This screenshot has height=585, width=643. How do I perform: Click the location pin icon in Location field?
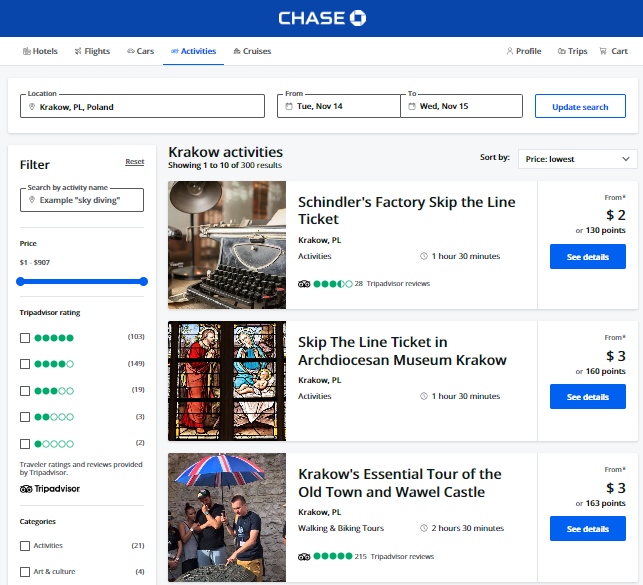[x=32, y=107]
